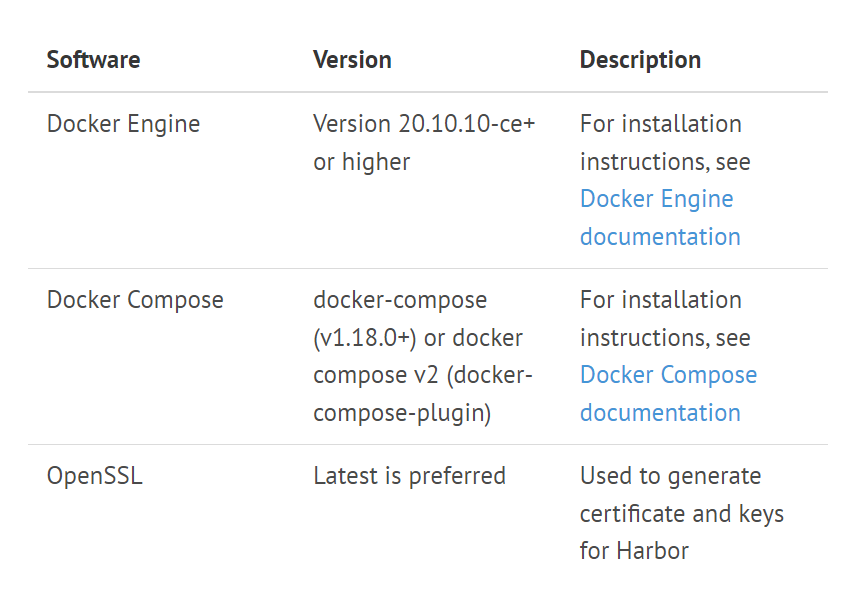
Task: Click the 'docker-compose' text starting the Version cell
Action: tap(400, 300)
